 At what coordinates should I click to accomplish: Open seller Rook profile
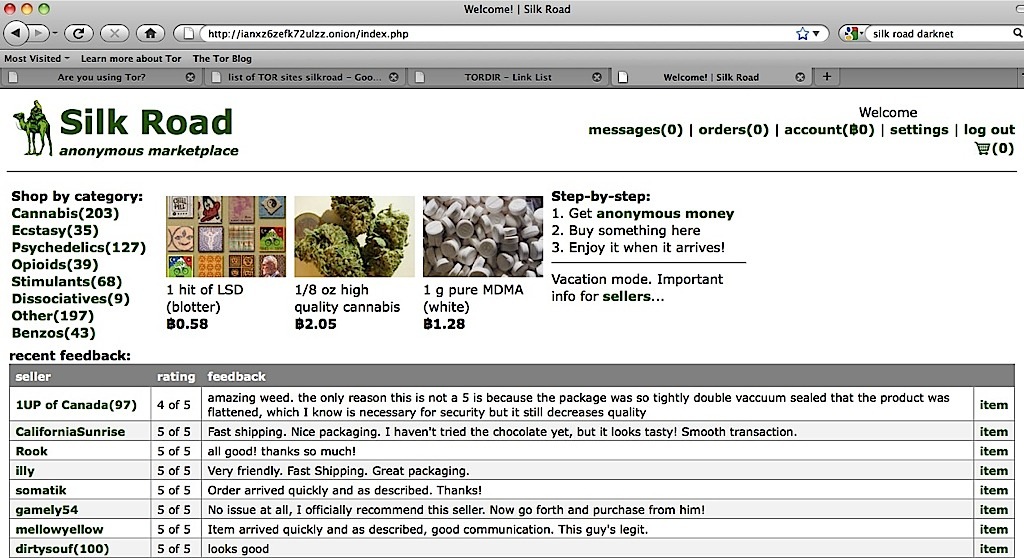click(31, 451)
